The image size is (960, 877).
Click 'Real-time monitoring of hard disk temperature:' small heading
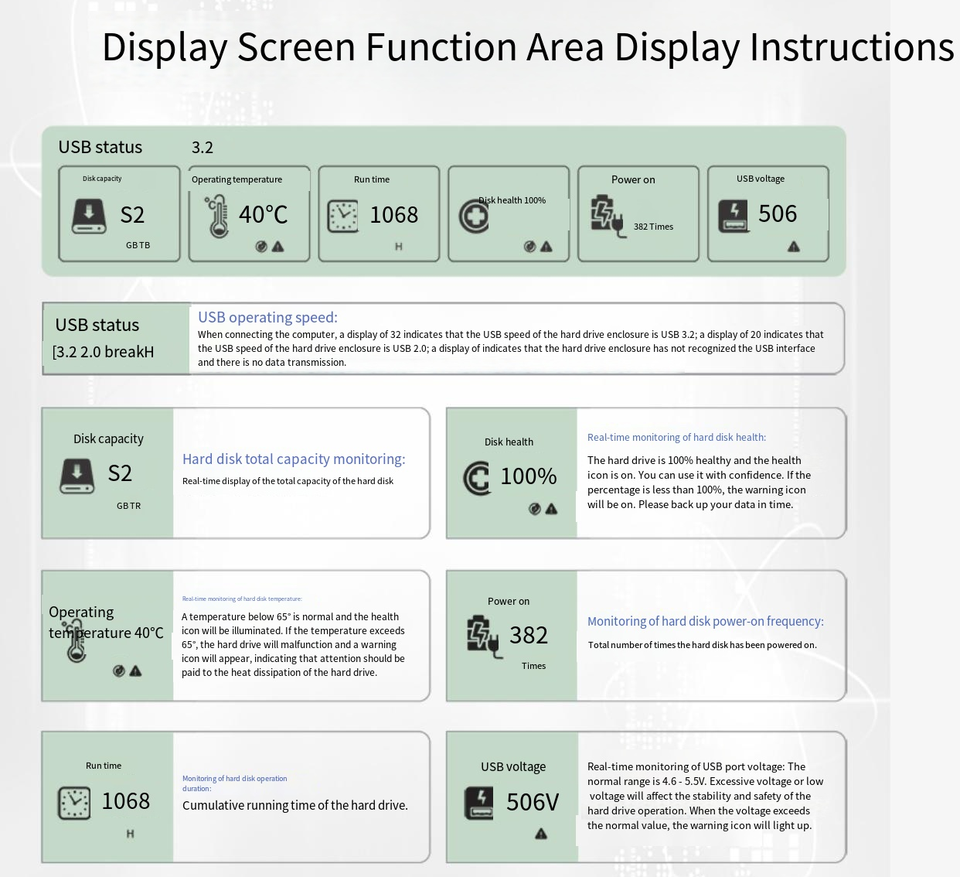tap(242, 599)
